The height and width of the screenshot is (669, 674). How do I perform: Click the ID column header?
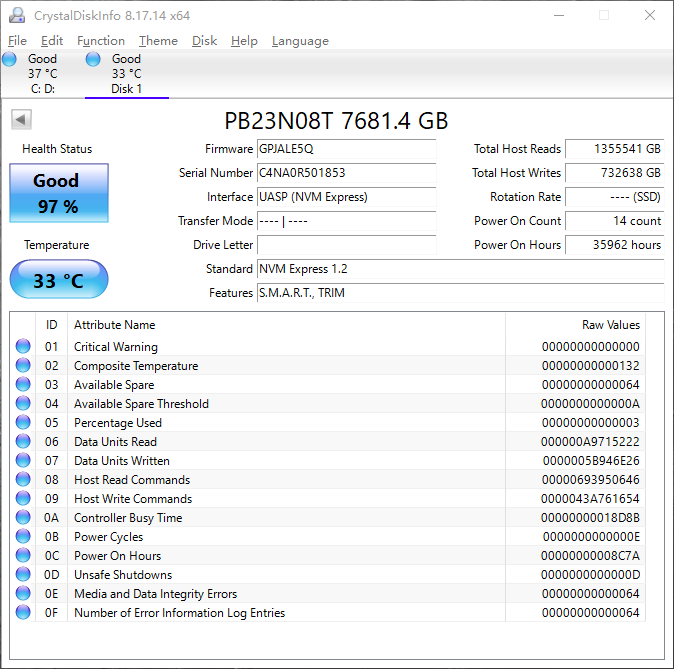click(52, 325)
